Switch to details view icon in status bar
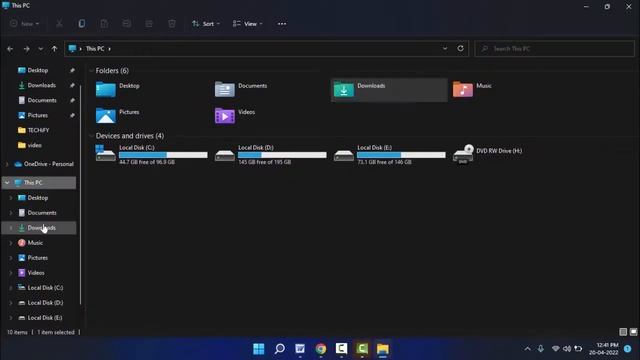 pos(623,332)
